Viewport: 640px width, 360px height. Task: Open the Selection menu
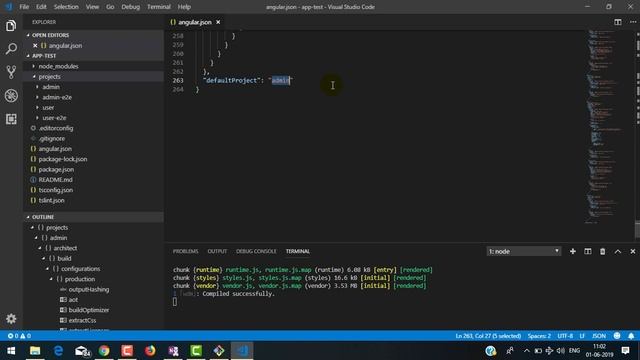tap(66, 7)
